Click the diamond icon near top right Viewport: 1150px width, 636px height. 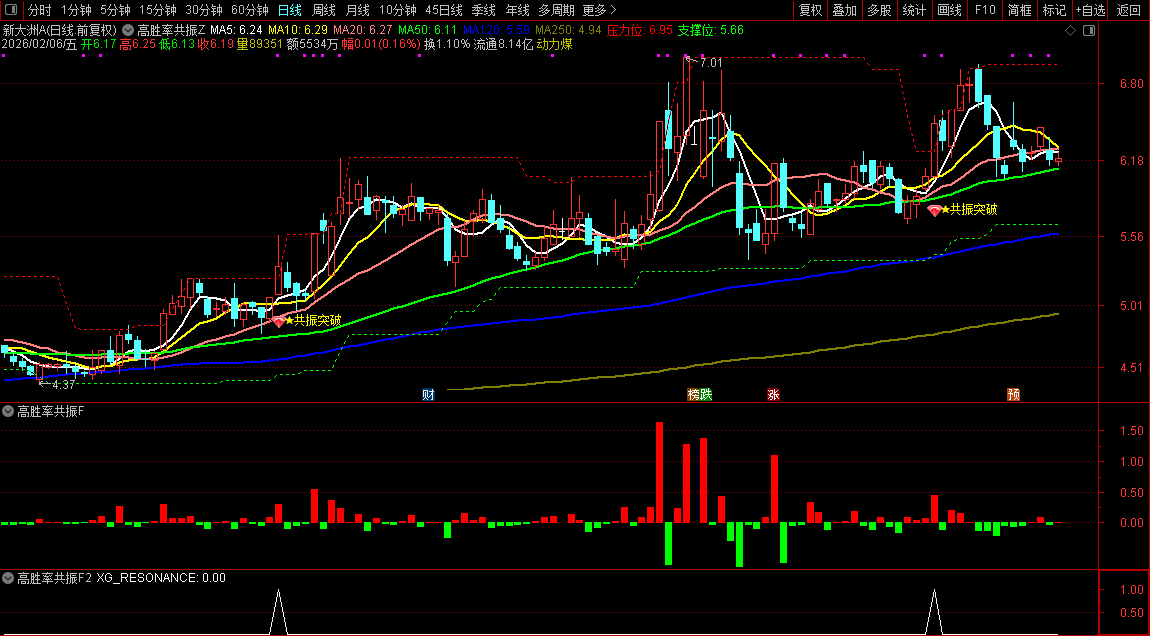point(1070,31)
